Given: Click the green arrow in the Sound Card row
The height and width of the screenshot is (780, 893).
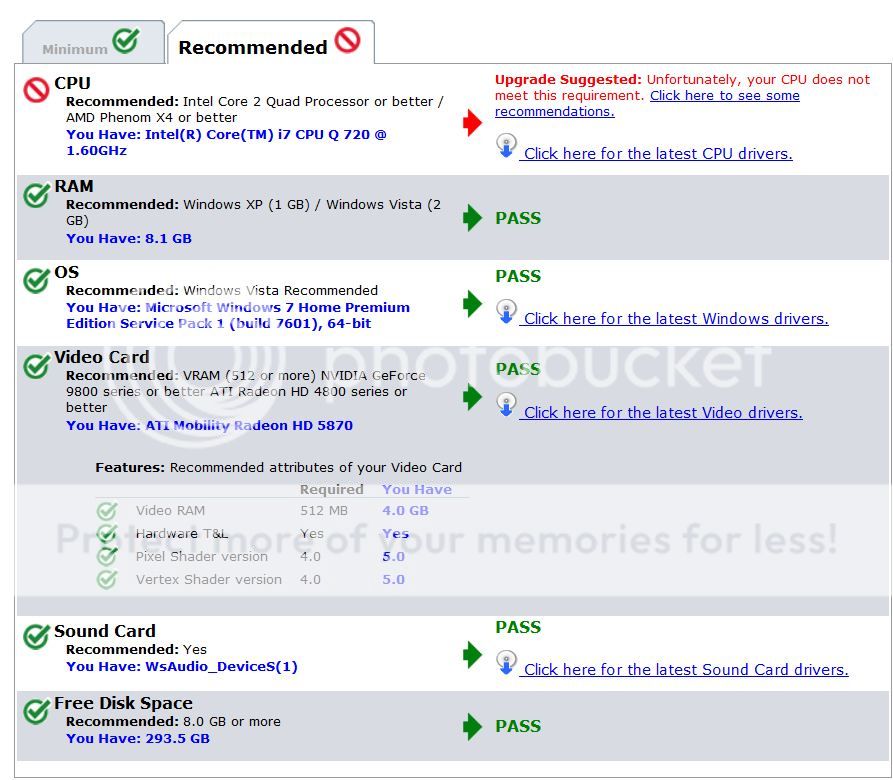Looking at the screenshot, I should tap(472, 654).
